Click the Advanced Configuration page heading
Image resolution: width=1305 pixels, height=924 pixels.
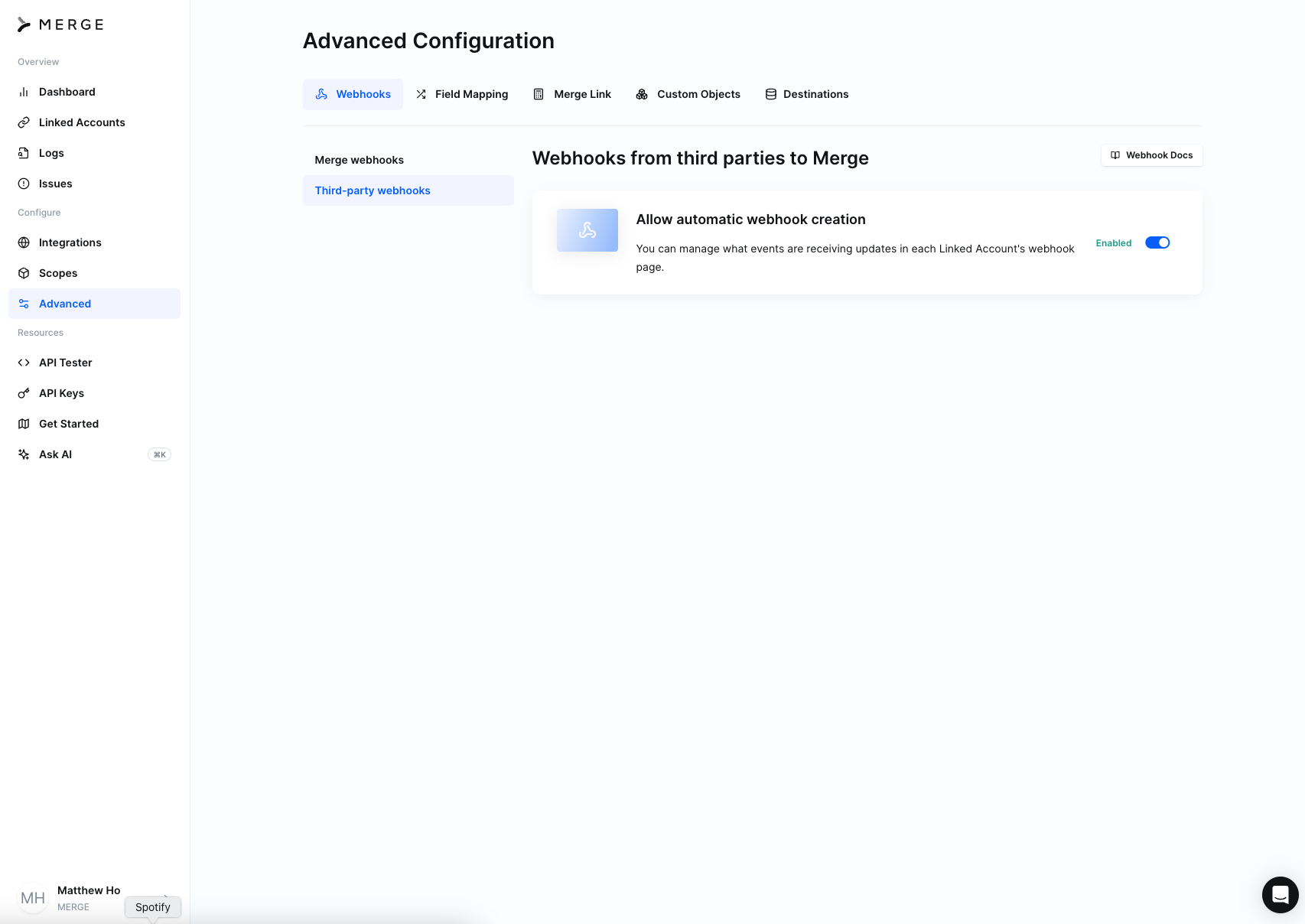pos(428,41)
